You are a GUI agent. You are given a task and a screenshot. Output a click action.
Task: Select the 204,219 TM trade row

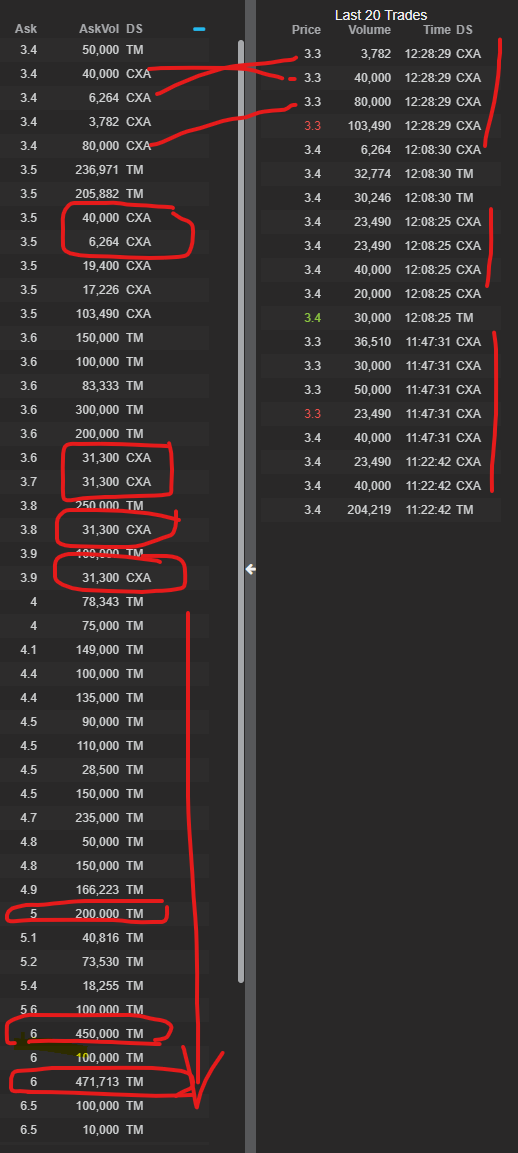[381, 510]
